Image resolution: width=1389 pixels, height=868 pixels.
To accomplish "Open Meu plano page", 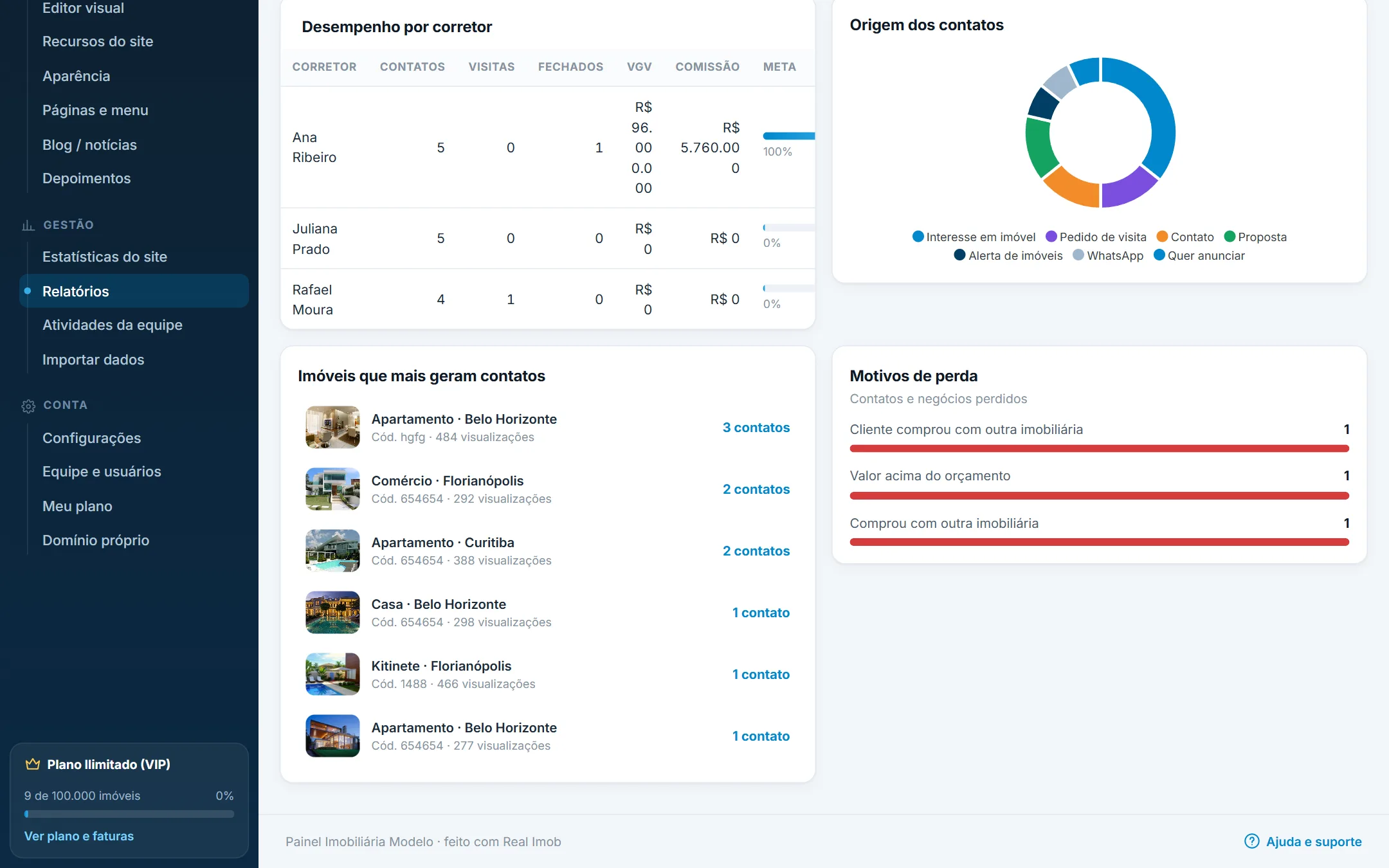I will click(x=77, y=506).
